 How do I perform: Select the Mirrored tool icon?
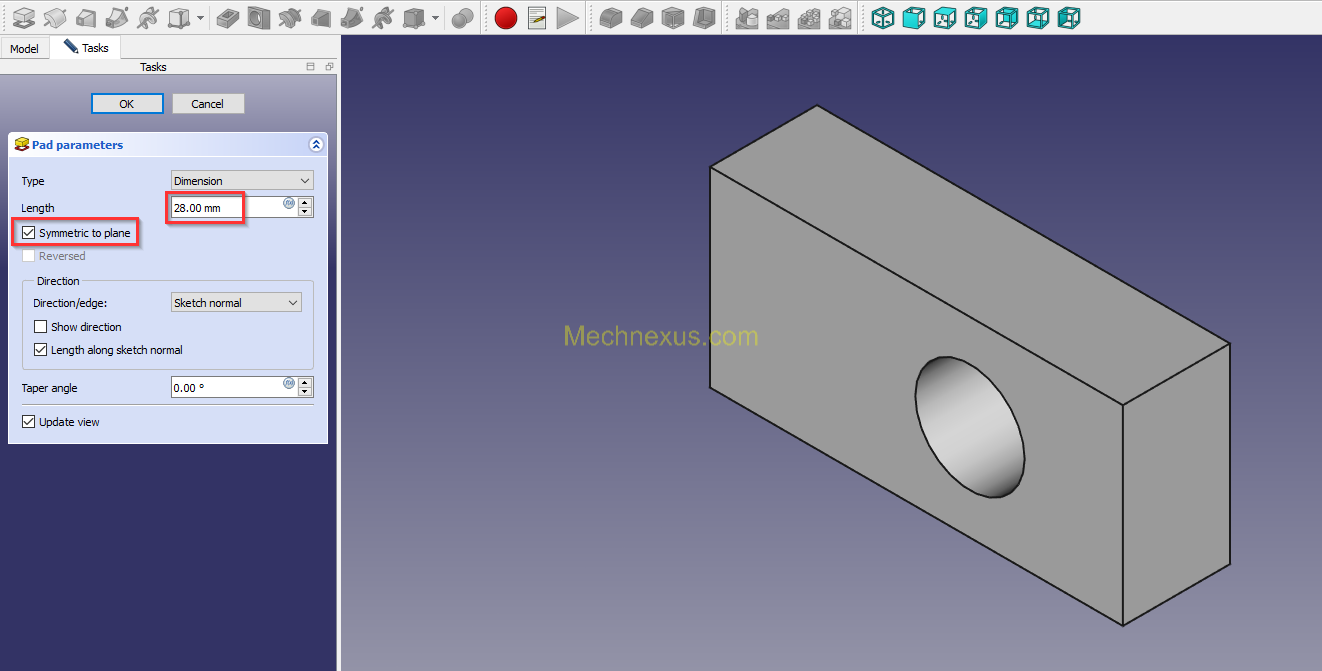coord(747,17)
